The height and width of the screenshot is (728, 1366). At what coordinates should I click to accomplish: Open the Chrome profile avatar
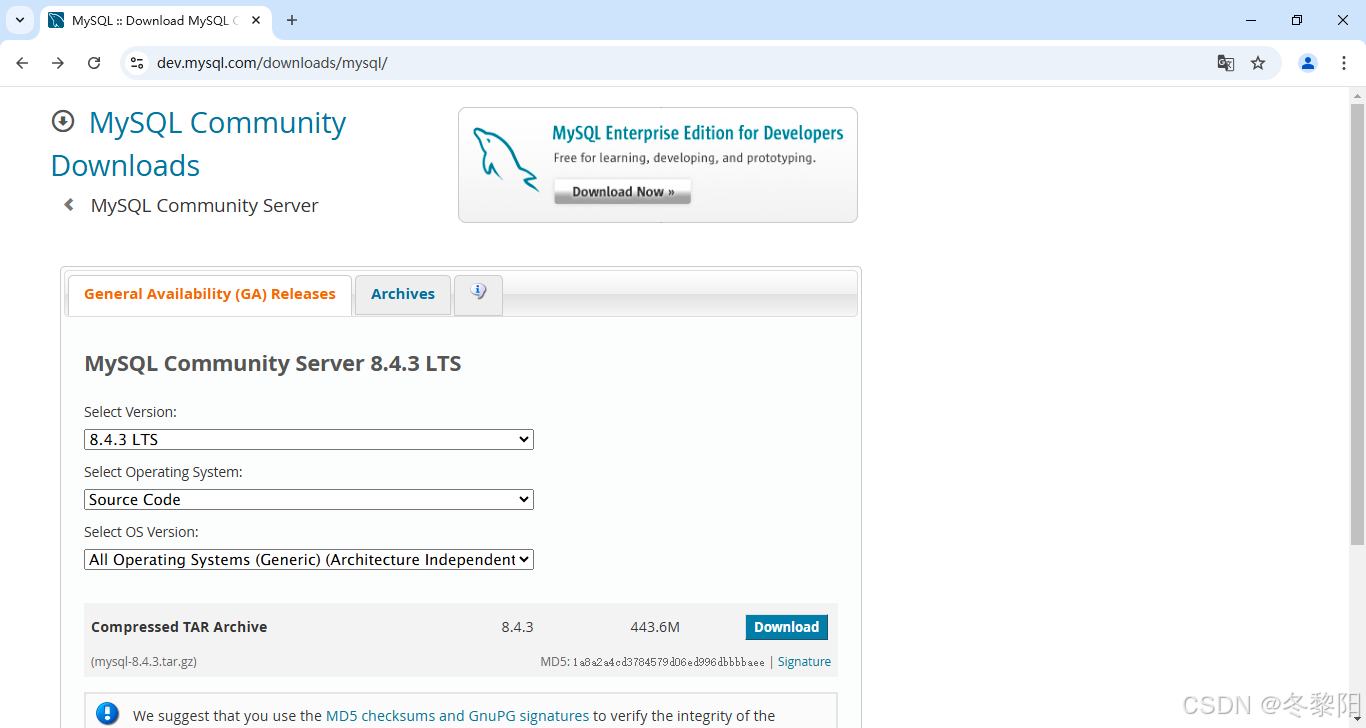(x=1308, y=63)
